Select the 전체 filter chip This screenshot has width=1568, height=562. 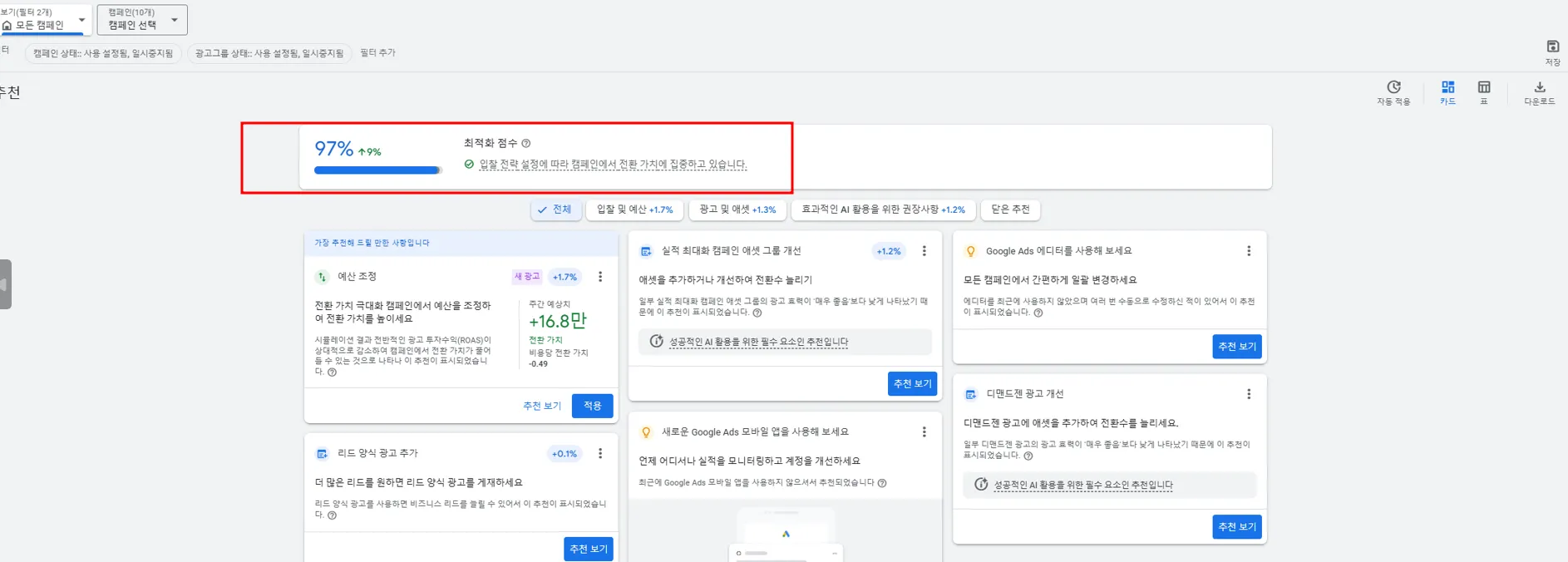point(555,210)
